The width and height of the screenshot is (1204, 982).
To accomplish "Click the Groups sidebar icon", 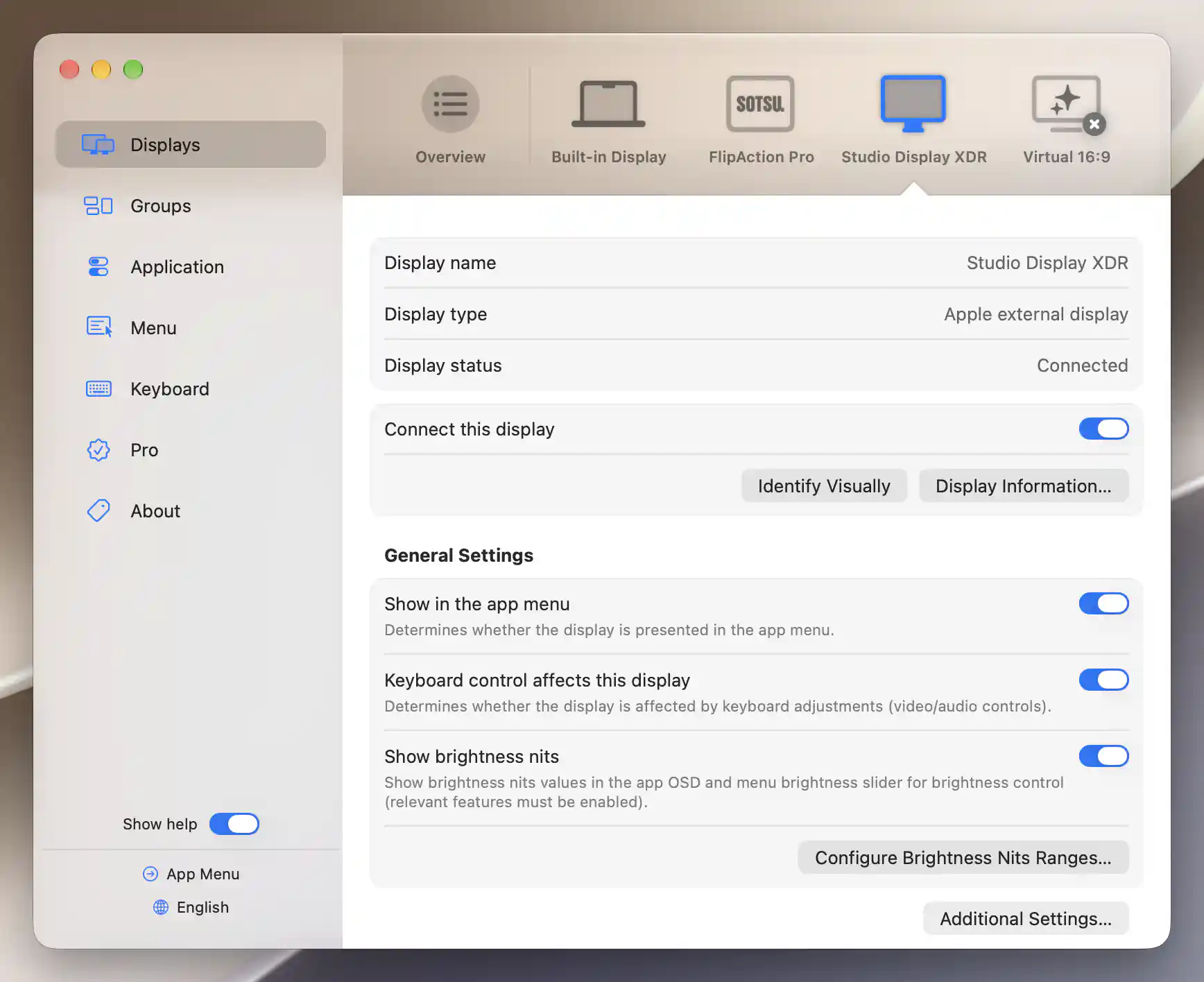I will coord(98,206).
